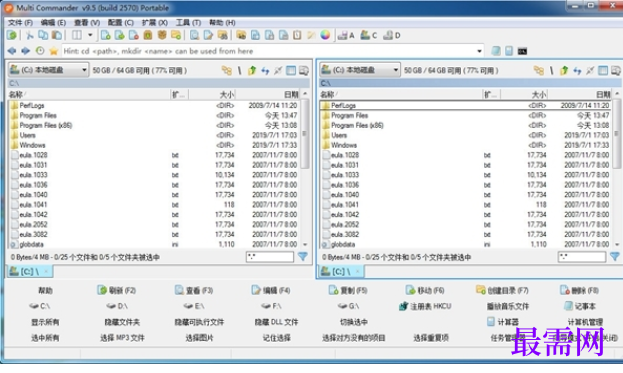Click 创建目录 (F7) button
623x373 pixels.
pos(502,290)
